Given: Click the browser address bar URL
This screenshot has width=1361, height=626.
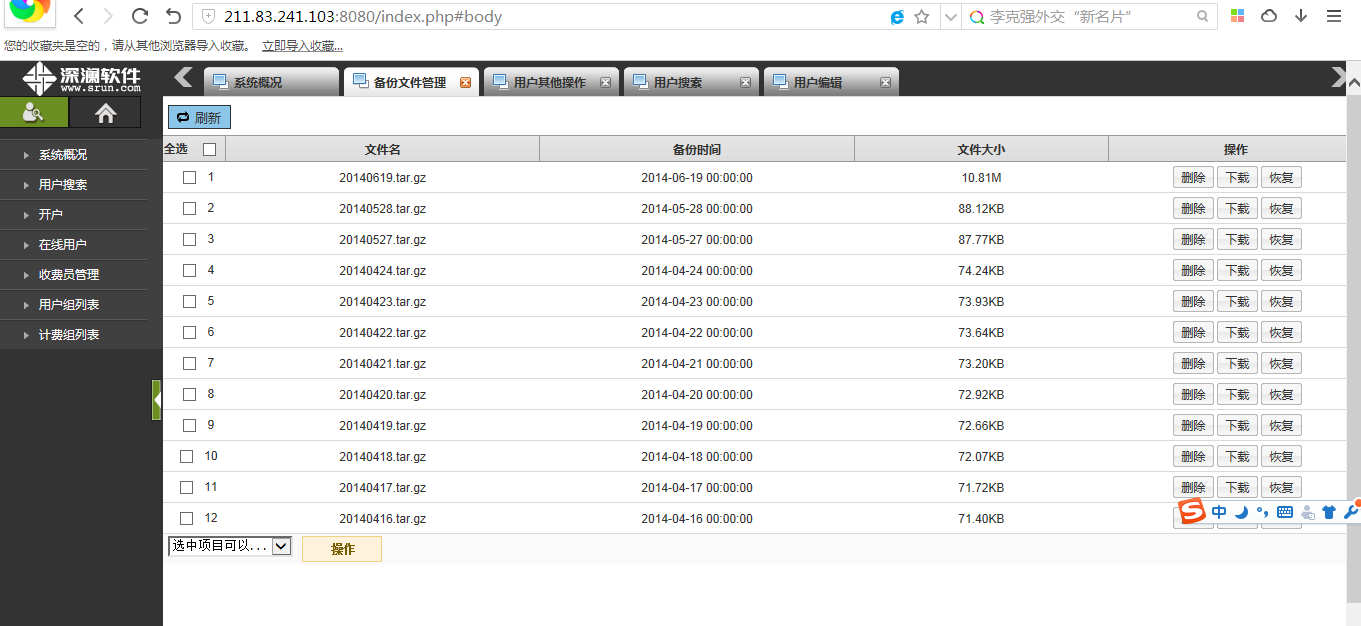Looking at the screenshot, I should [x=363, y=16].
